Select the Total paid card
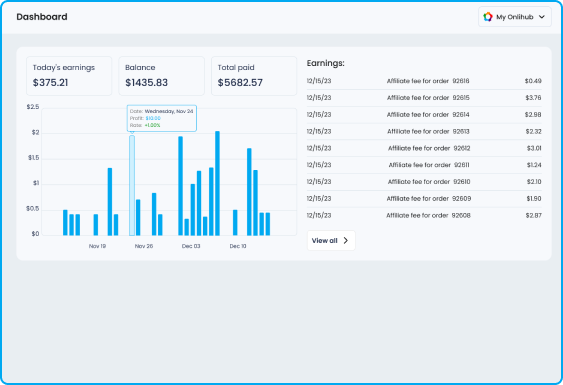Image resolution: width=563 pixels, height=385 pixels. (254, 76)
